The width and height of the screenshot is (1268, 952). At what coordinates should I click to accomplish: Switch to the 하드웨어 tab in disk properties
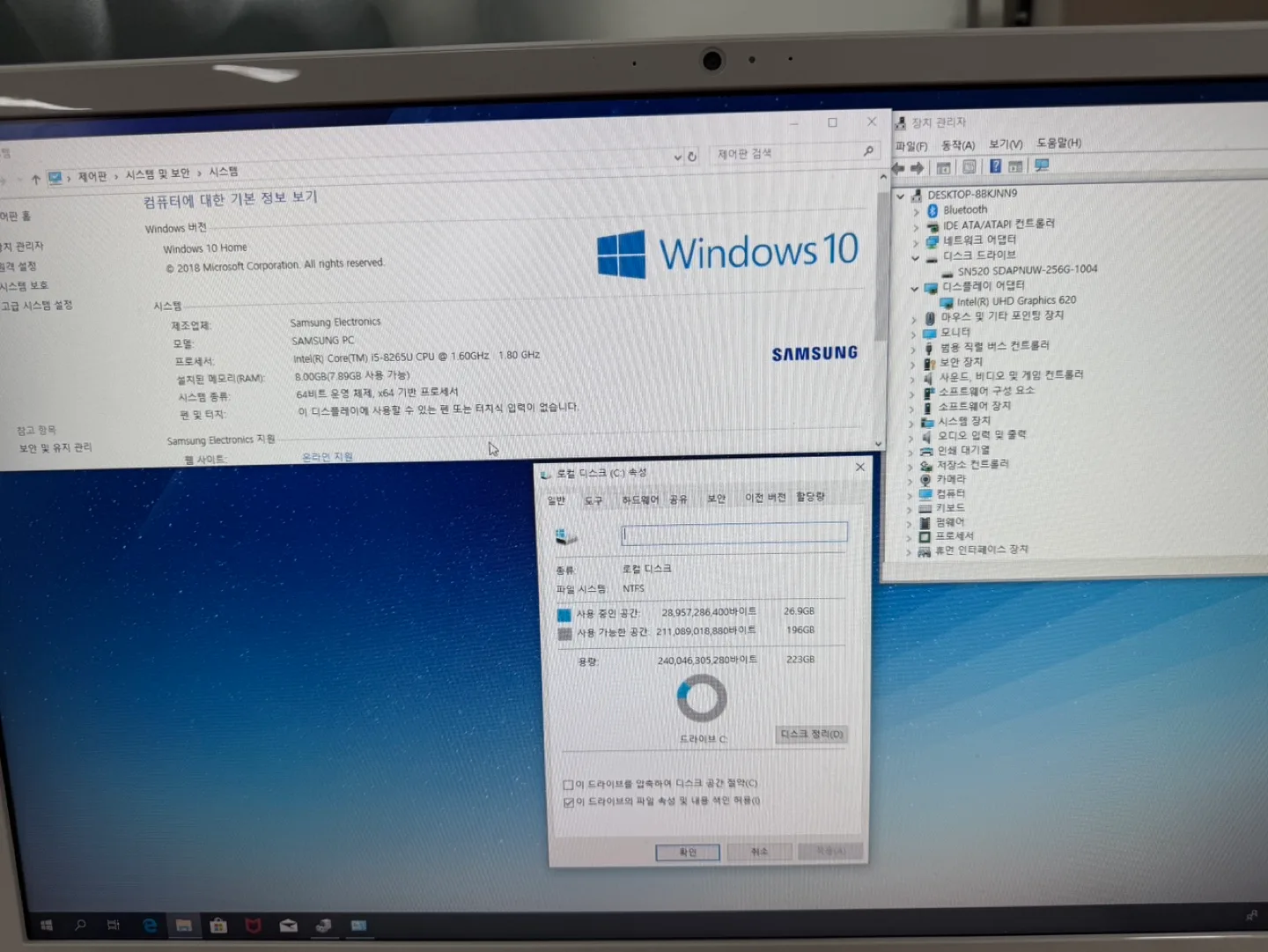click(640, 499)
